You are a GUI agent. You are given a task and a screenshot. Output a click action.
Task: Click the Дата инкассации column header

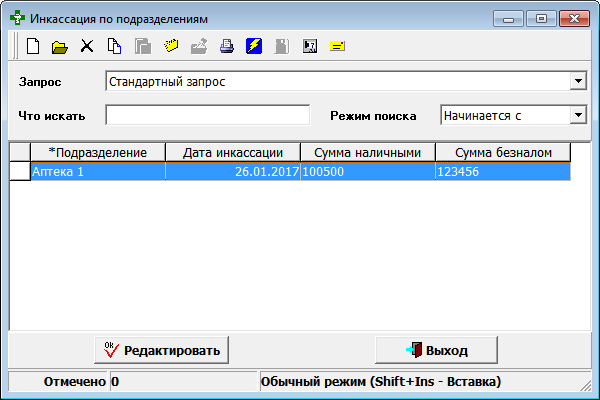point(232,152)
